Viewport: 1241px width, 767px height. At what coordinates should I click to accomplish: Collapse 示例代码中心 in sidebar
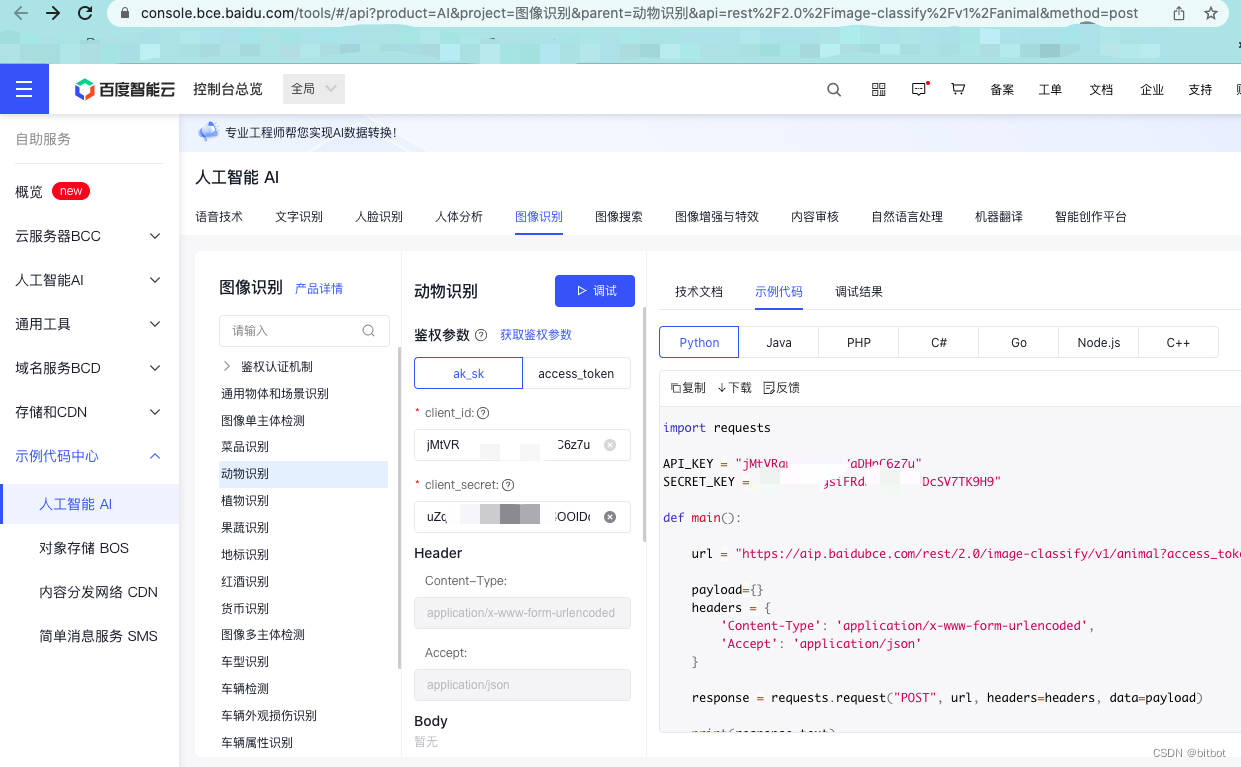[x=88, y=456]
